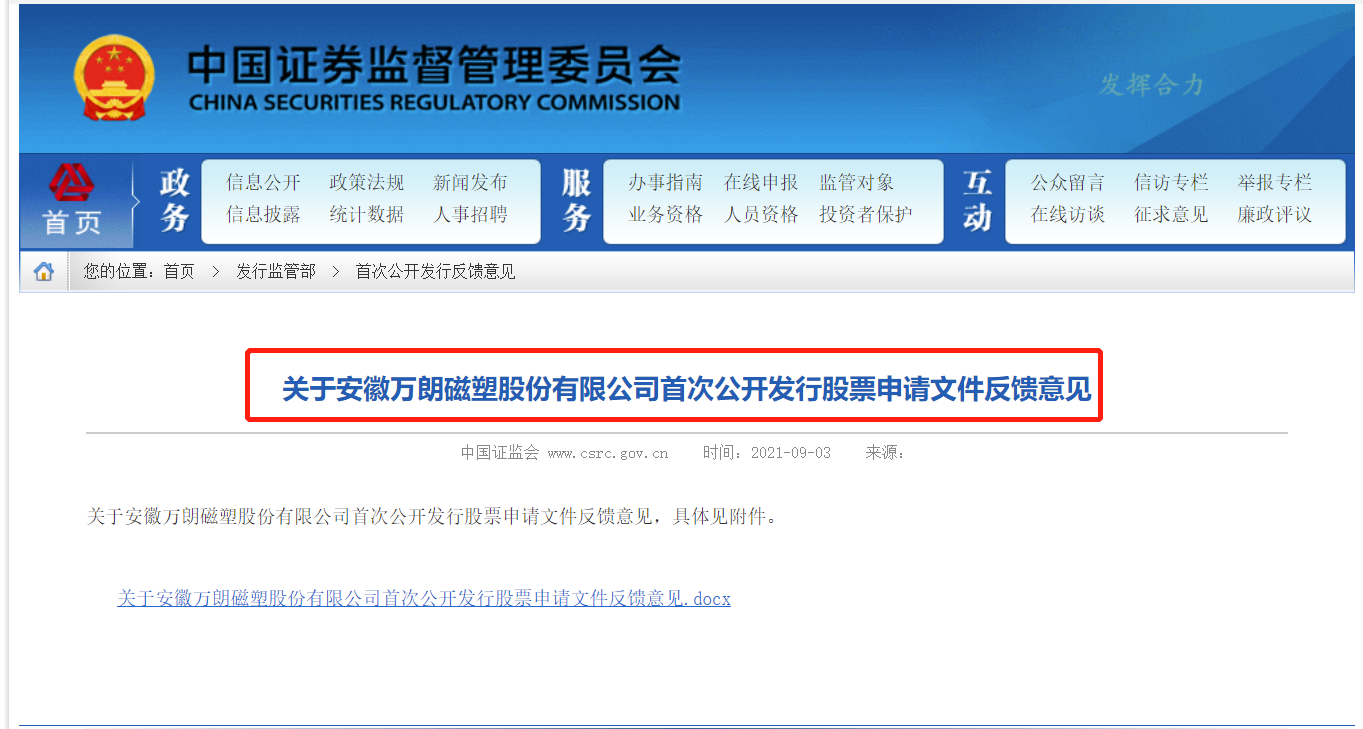This screenshot has height=729, width=1363.
Task: Select 在线申报 service entry
Action: [760, 182]
